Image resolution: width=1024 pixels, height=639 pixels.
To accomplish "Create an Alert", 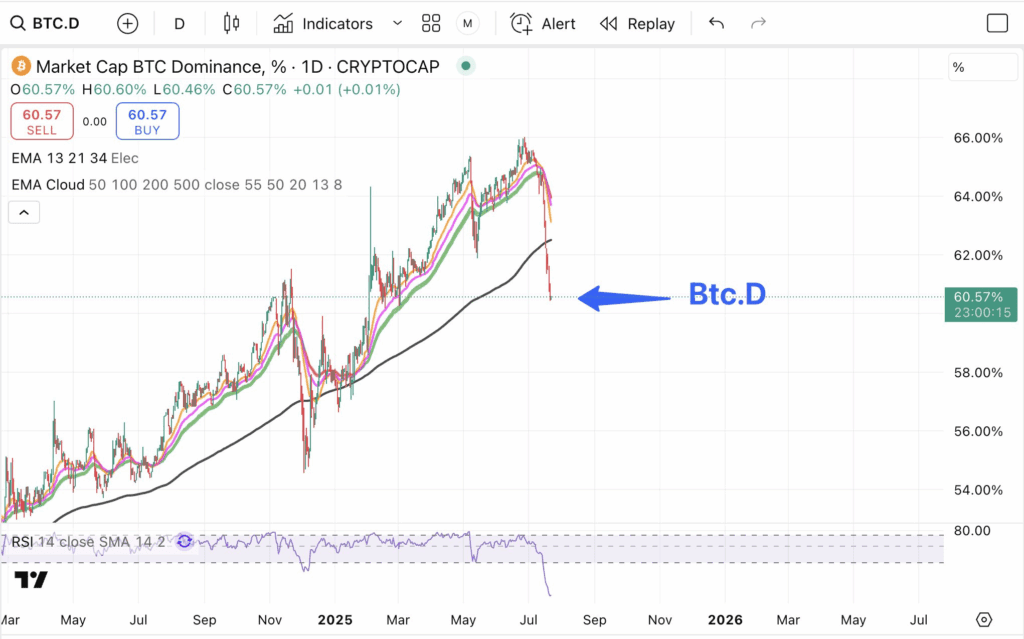I will 543,24.
